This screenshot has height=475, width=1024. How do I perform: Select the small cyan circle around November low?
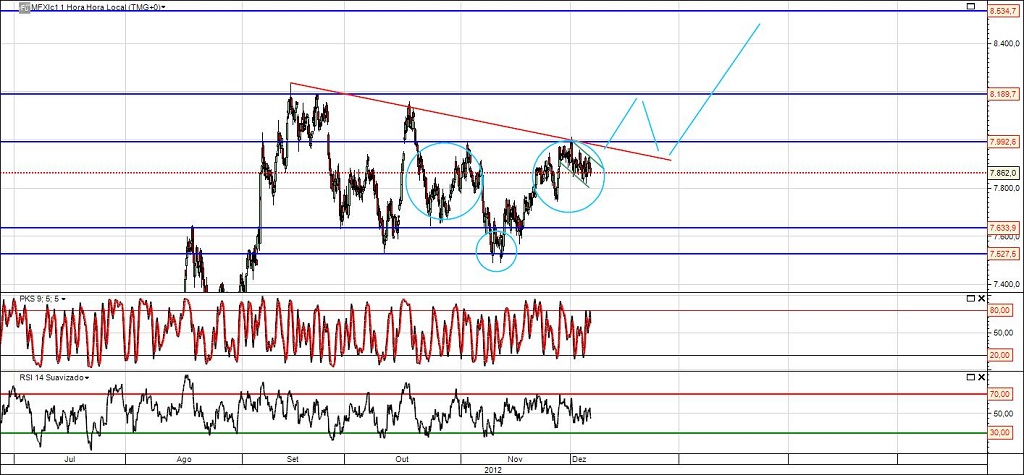point(496,251)
